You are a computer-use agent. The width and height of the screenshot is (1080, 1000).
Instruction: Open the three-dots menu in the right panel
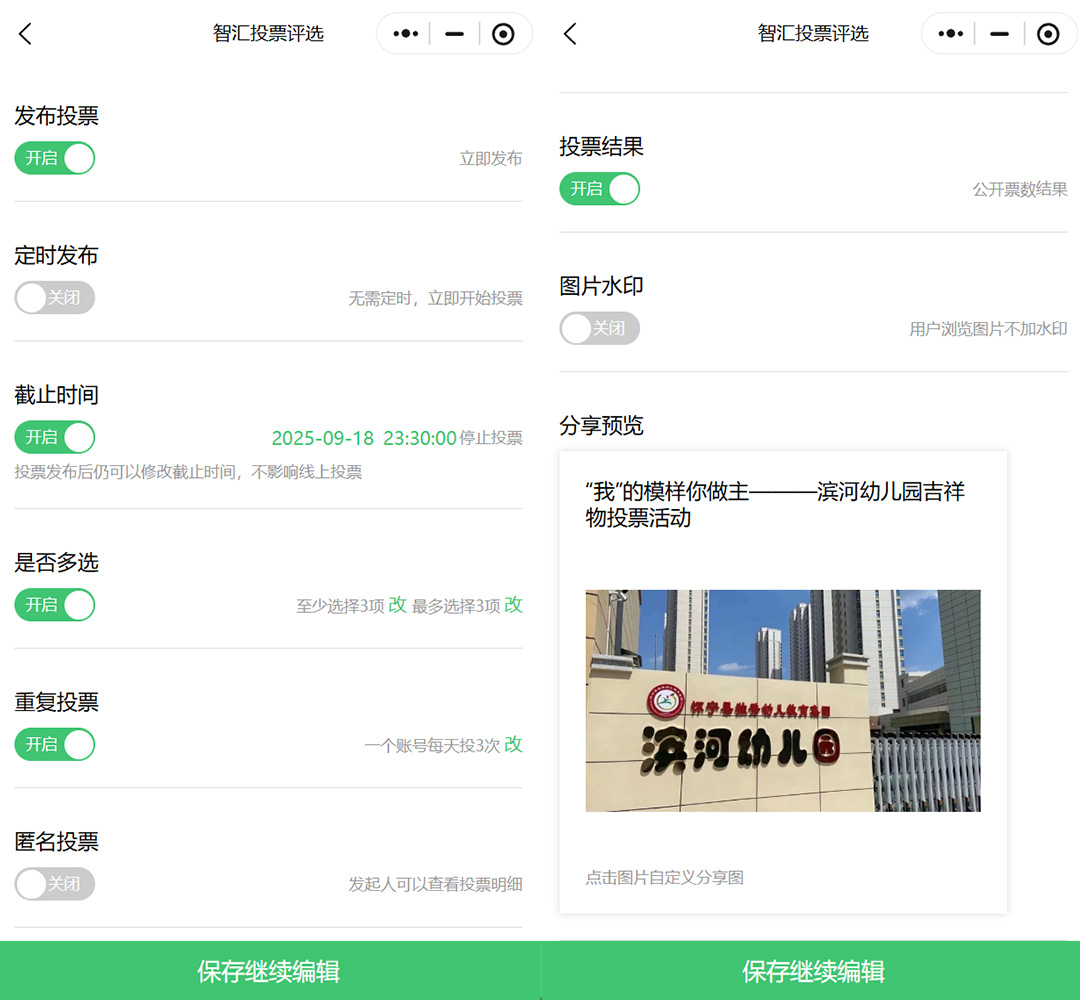(x=950, y=34)
